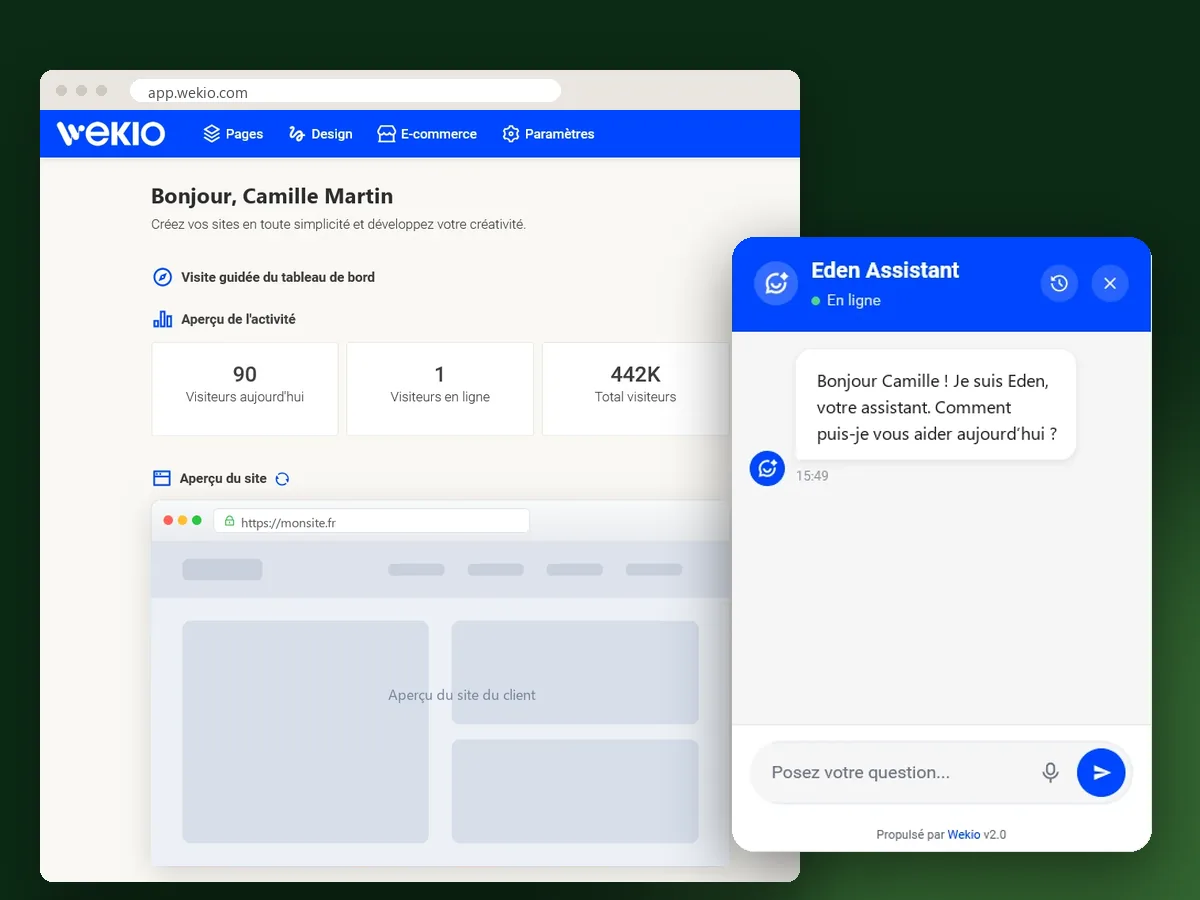The width and height of the screenshot is (1200, 900).
Task: Start Visite guidée du tableau de bord
Action: pyautogui.click(x=264, y=277)
